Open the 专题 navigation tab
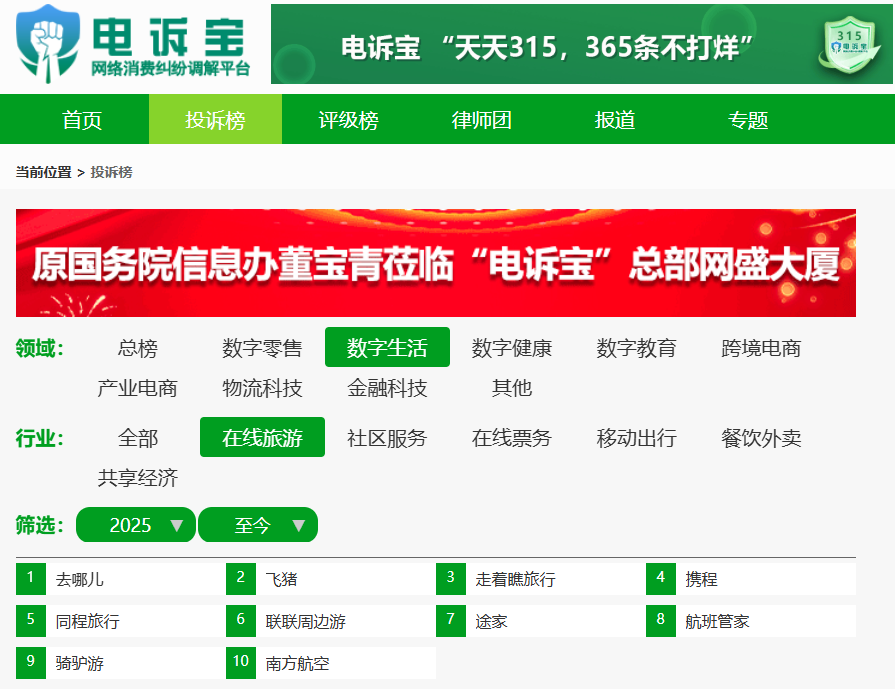Image resolution: width=895 pixels, height=689 pixels. (748, 119)
